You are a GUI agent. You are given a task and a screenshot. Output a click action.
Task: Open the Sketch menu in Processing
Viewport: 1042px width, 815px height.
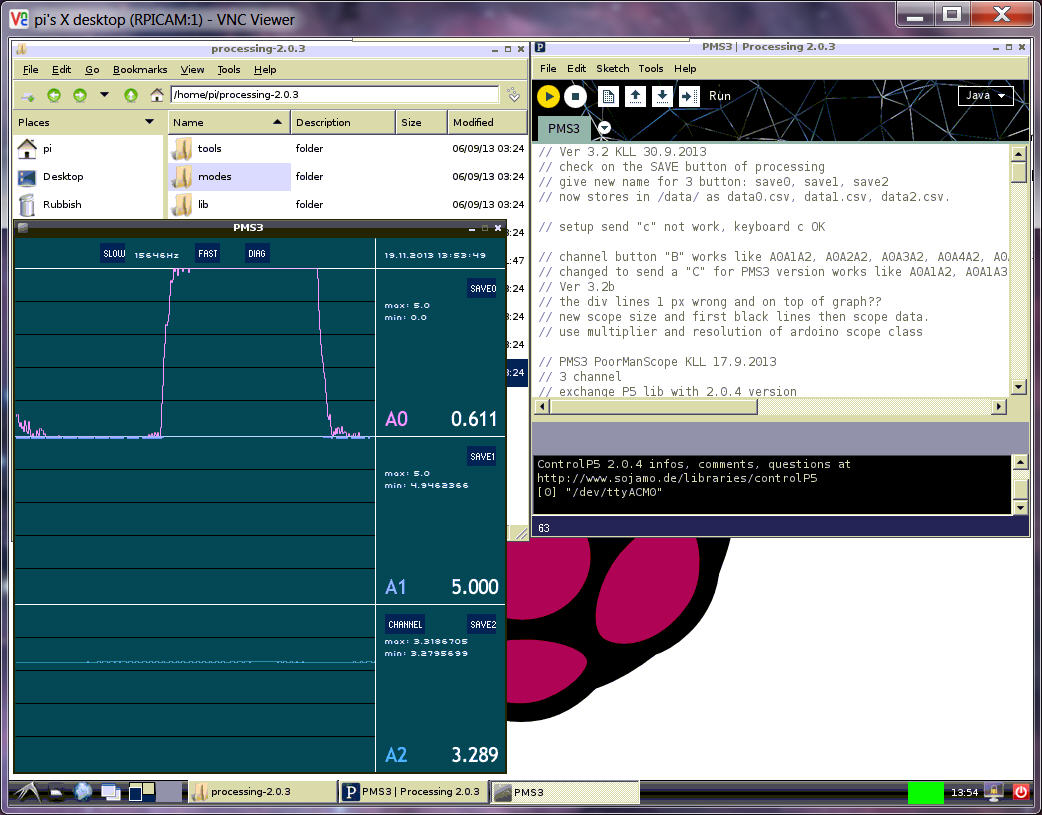pyautogui.click(x=612, y=69)
